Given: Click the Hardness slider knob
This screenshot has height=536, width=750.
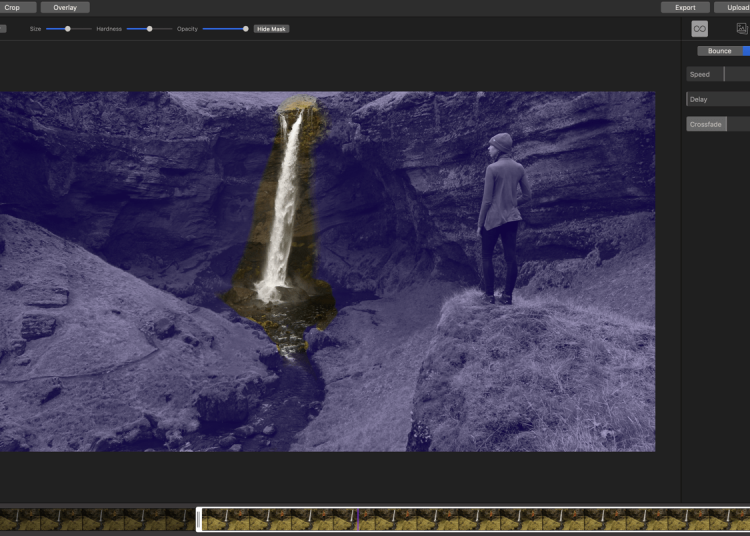Looking at the screenshot, I should point(150,29).
